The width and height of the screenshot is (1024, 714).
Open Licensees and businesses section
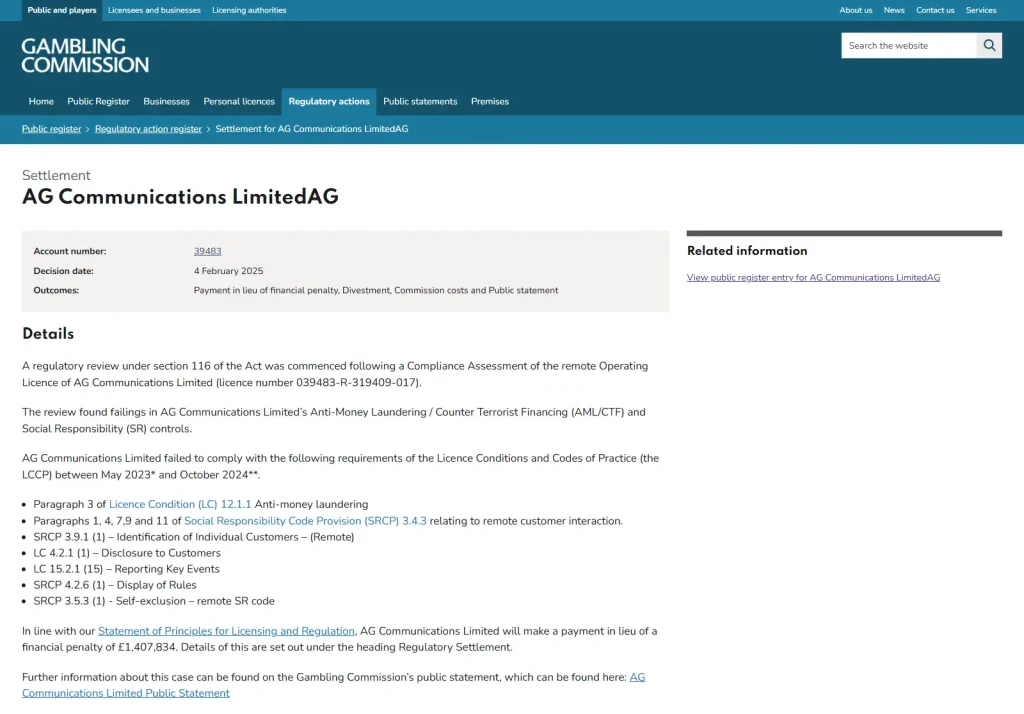pyautogui.click(x=154, y=10)
